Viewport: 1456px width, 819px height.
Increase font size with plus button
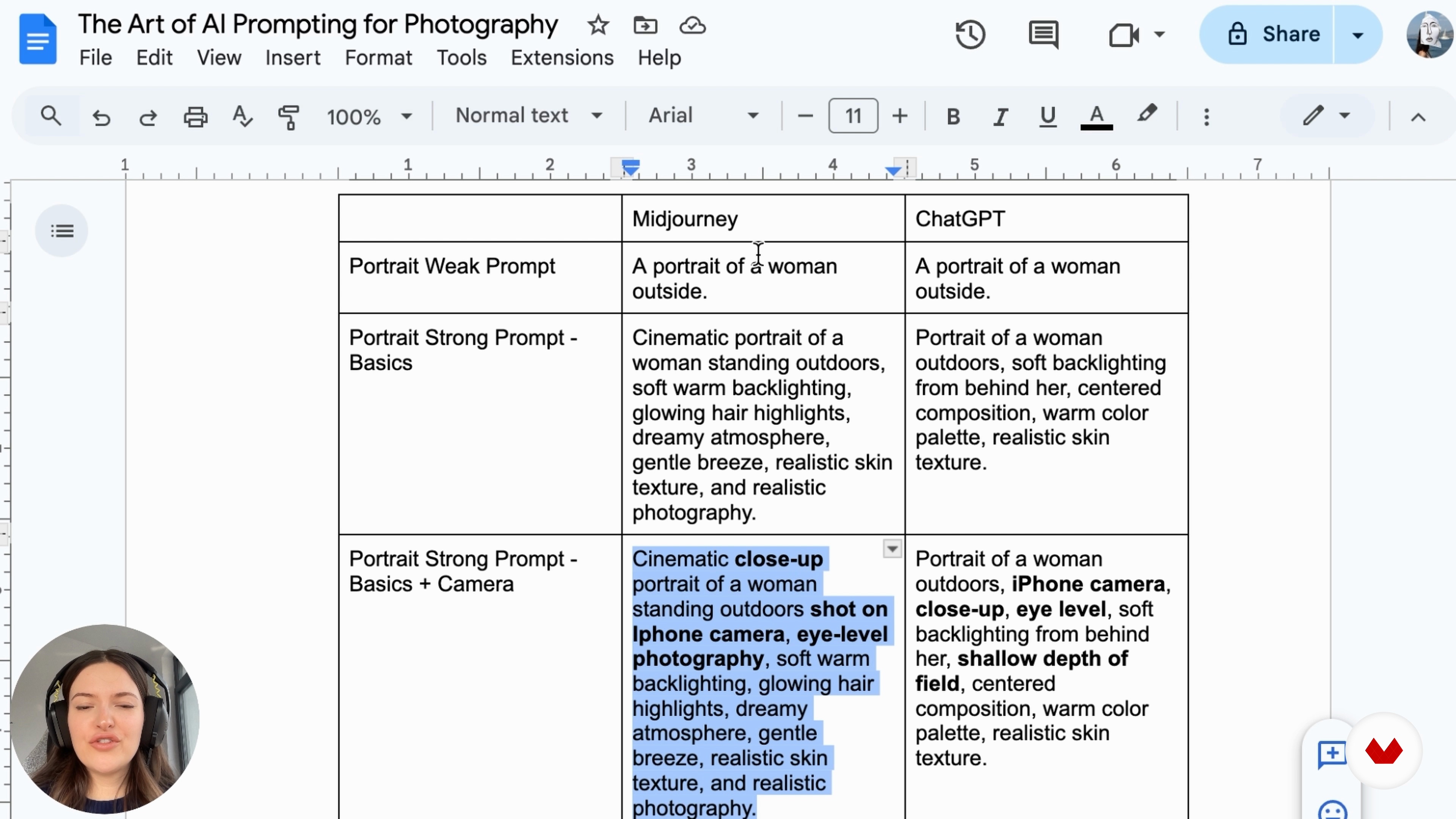tap(899, 116)
